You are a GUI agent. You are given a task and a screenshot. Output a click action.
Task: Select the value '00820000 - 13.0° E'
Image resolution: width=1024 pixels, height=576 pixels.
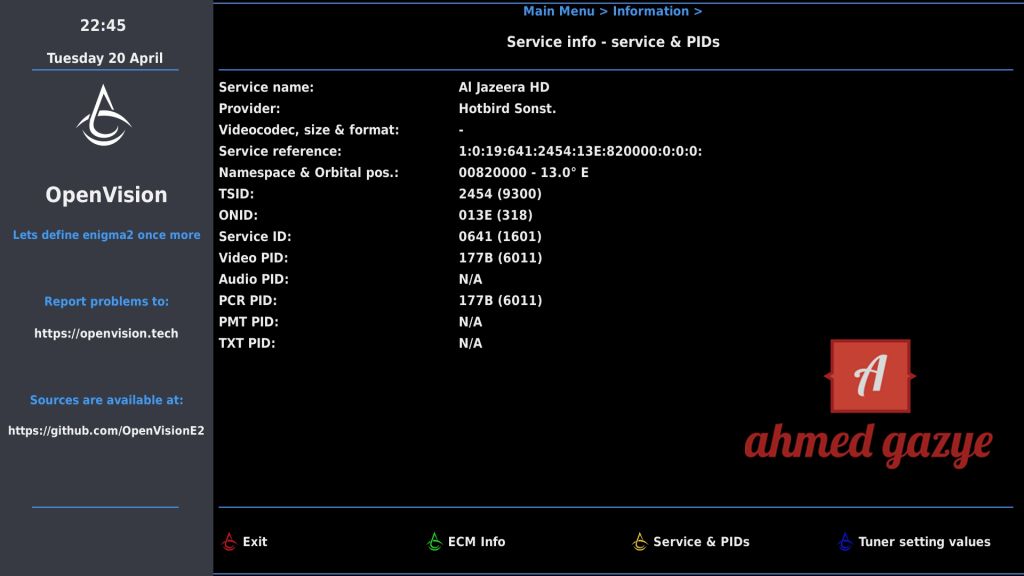(523, 173)
